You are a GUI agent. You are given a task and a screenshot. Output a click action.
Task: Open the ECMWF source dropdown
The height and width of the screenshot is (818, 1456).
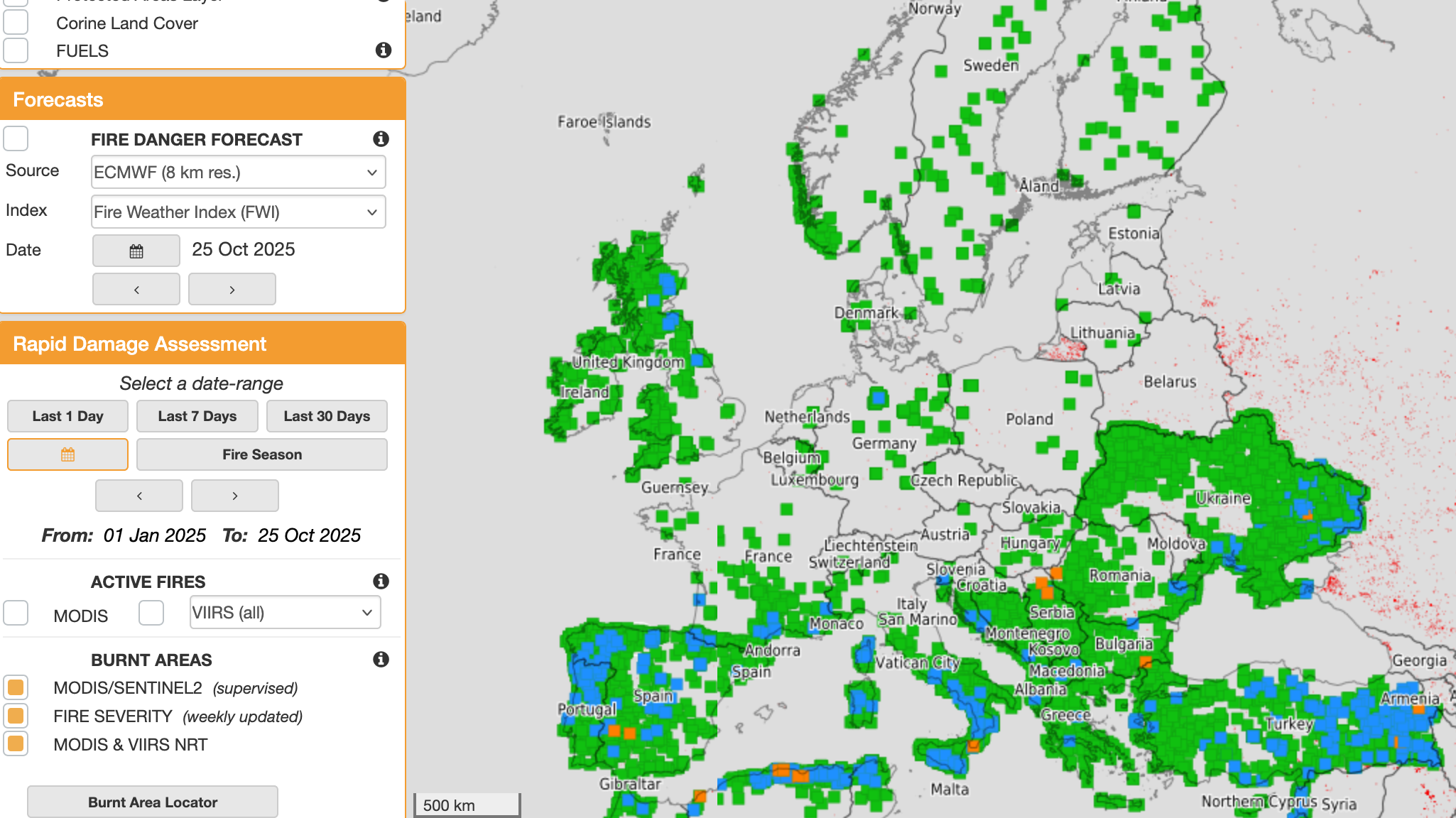point(238,173)
